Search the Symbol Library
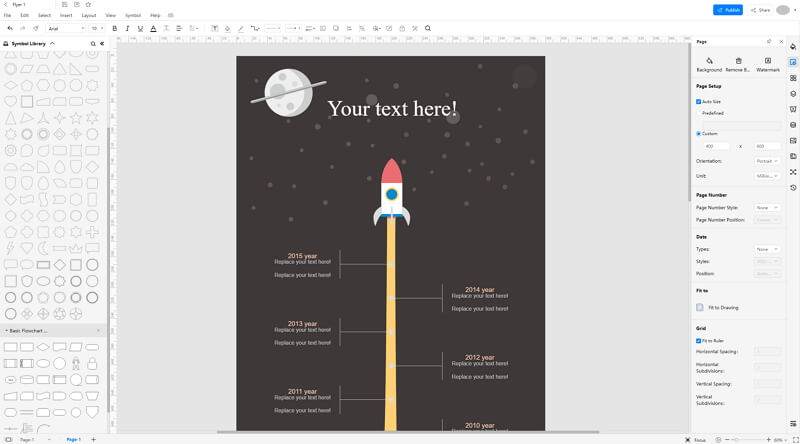The height and width of the screenshot is (444, 800). pyautogui.click(x=93, y=44)
